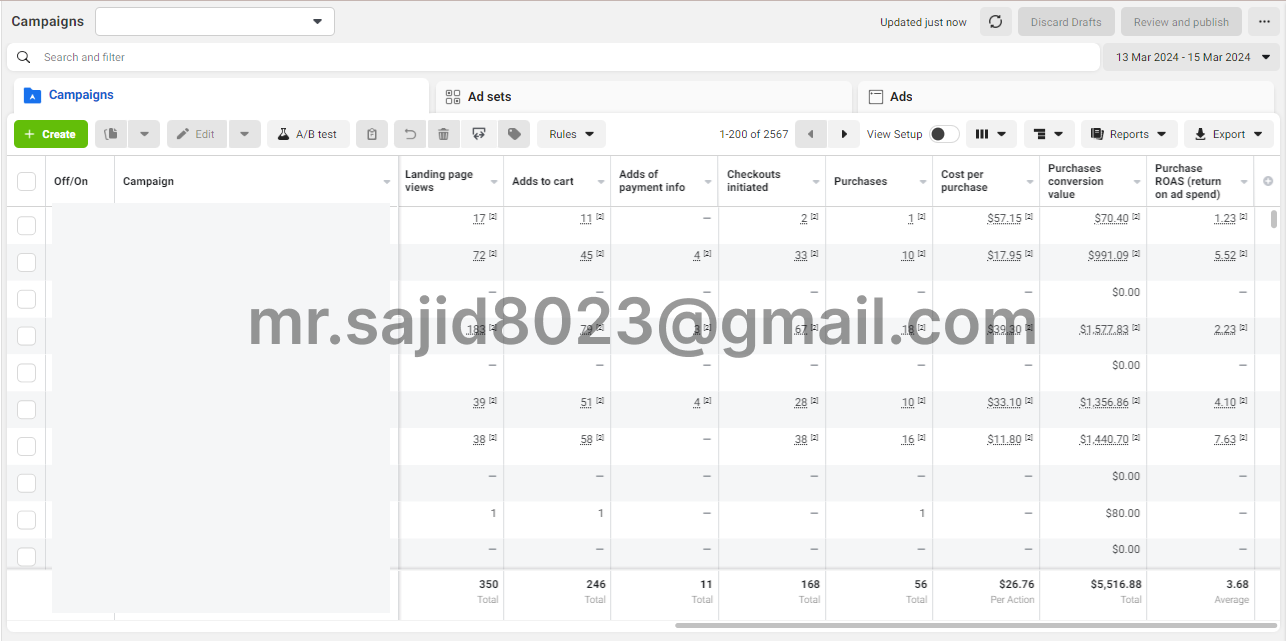This screenshot has width=1286, height=641.
Task: Click the A/B test button
Action: [x=308, y=134]
